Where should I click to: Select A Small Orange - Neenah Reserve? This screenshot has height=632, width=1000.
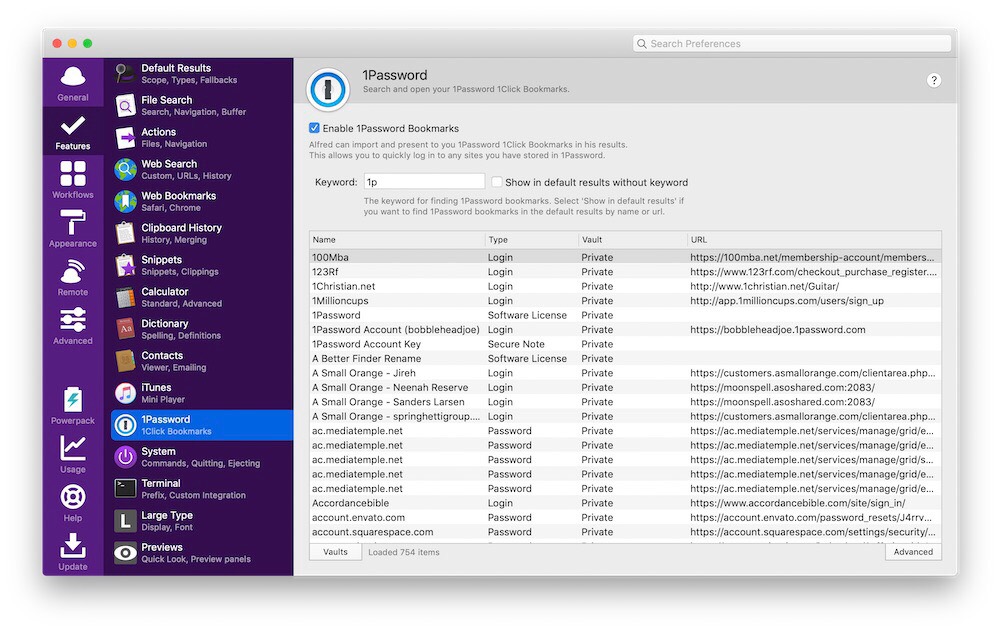[625, 387]
